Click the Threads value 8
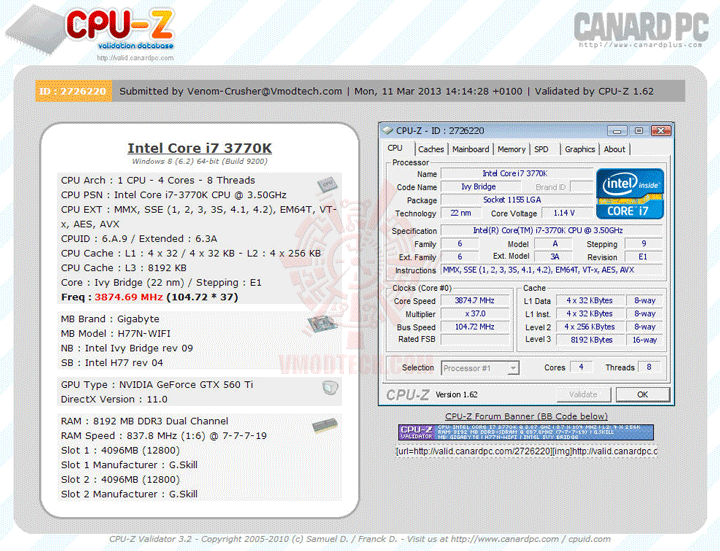The image size is (720, 551). click(x=649, y=367)
